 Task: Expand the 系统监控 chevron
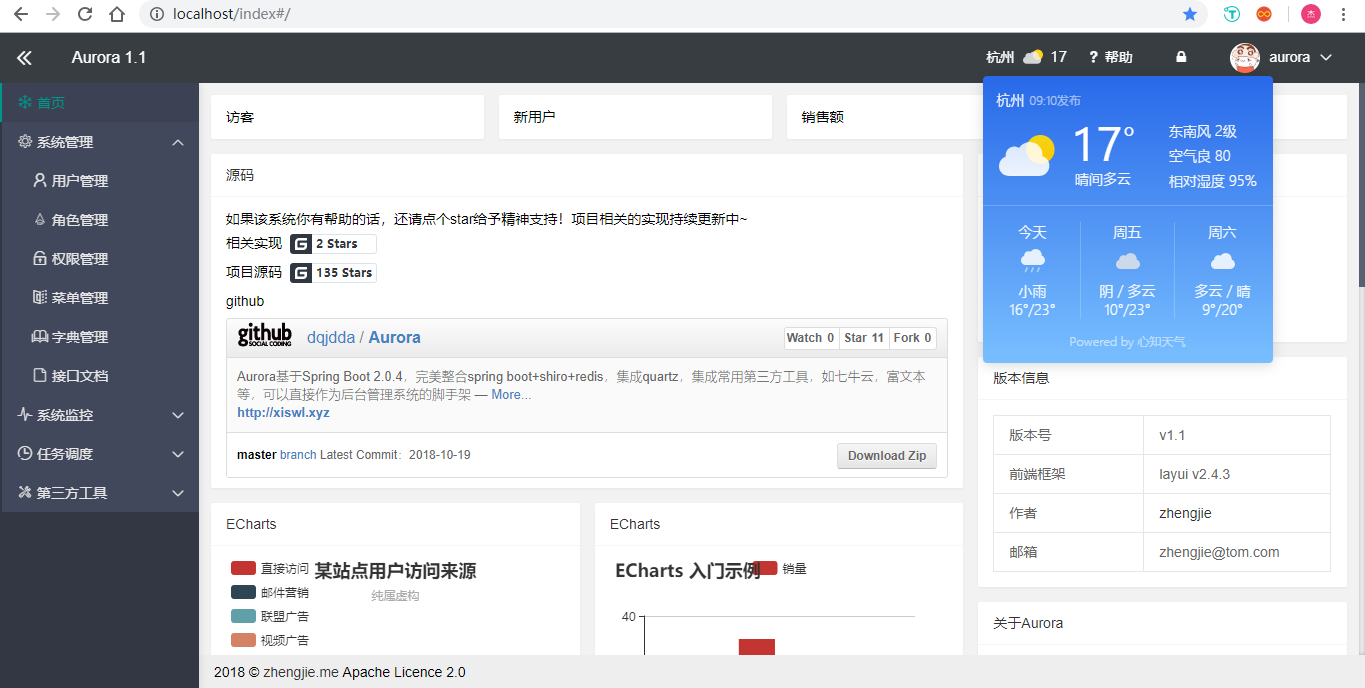(x=178, y=415)
